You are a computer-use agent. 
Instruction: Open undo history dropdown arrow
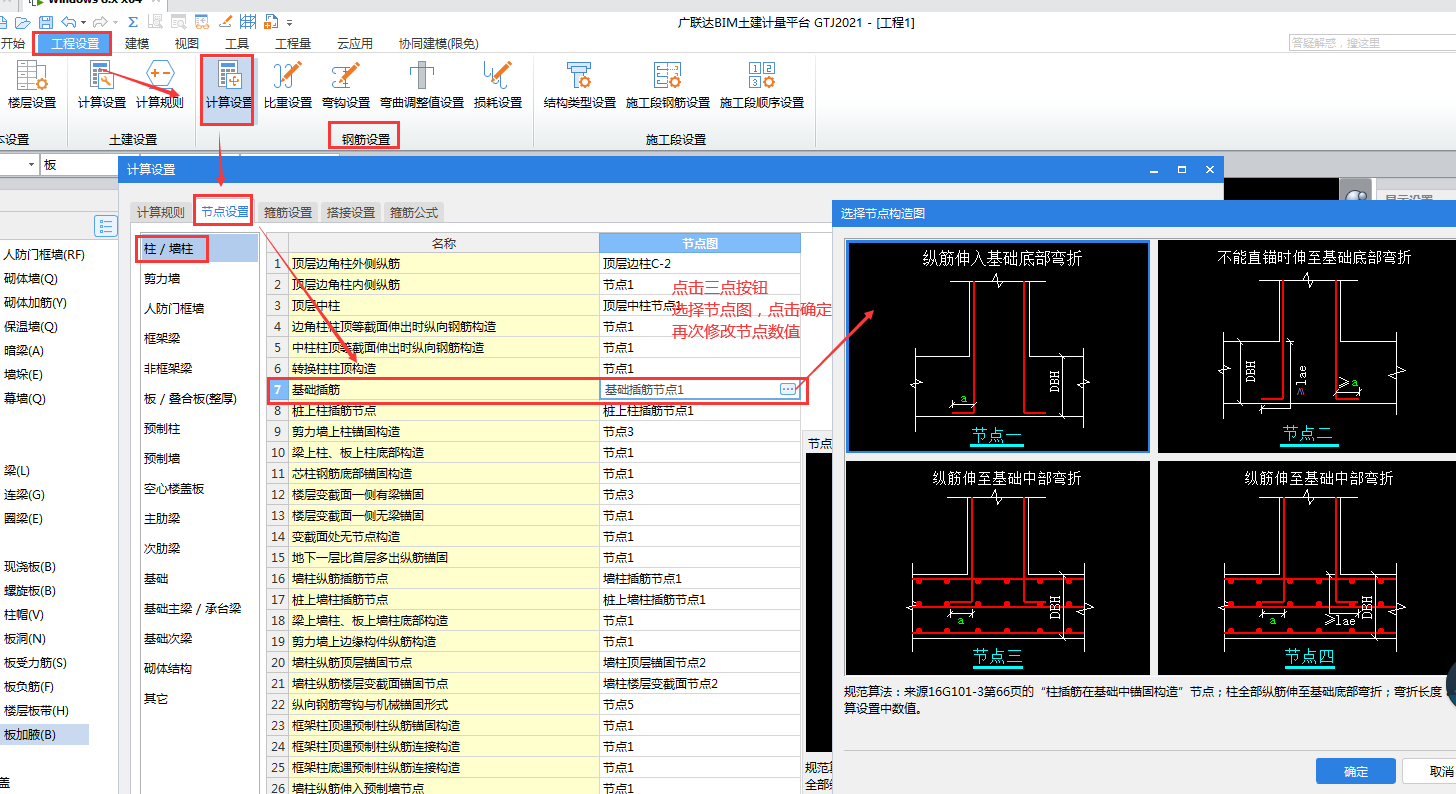(82, 22)
